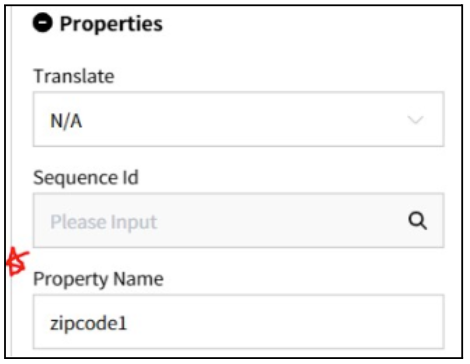Click the Sequence Id field label

click(86, 177)
